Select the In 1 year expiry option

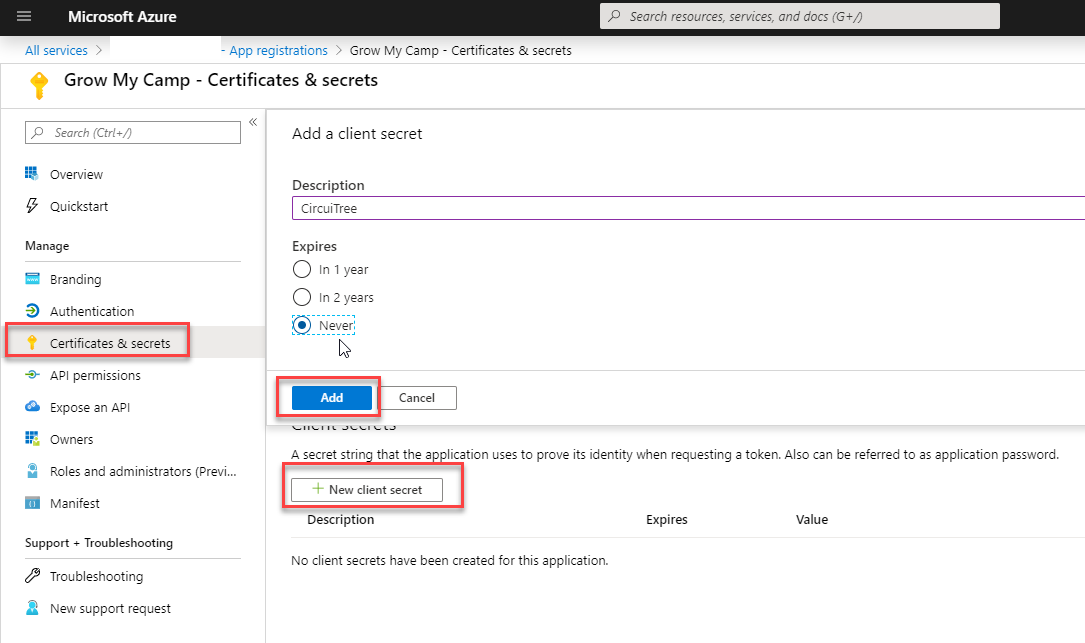[302, 269]
